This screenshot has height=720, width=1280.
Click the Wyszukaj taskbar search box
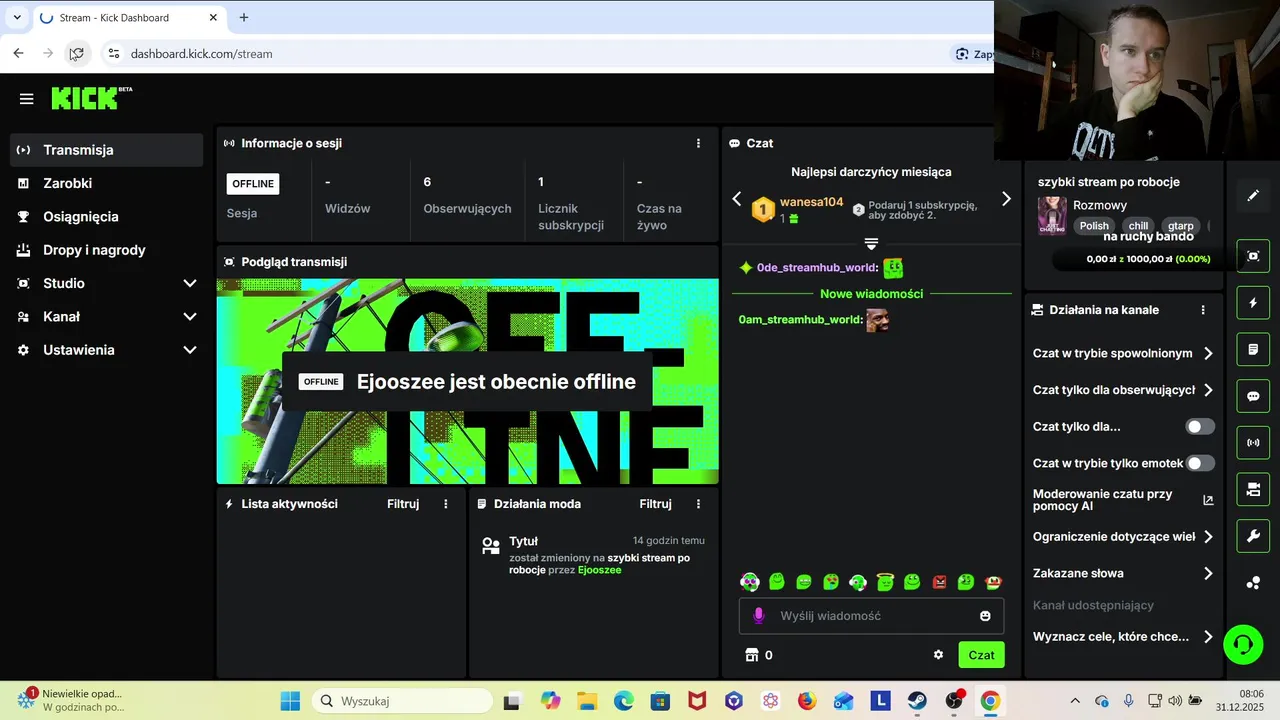[x=402, y=701]
